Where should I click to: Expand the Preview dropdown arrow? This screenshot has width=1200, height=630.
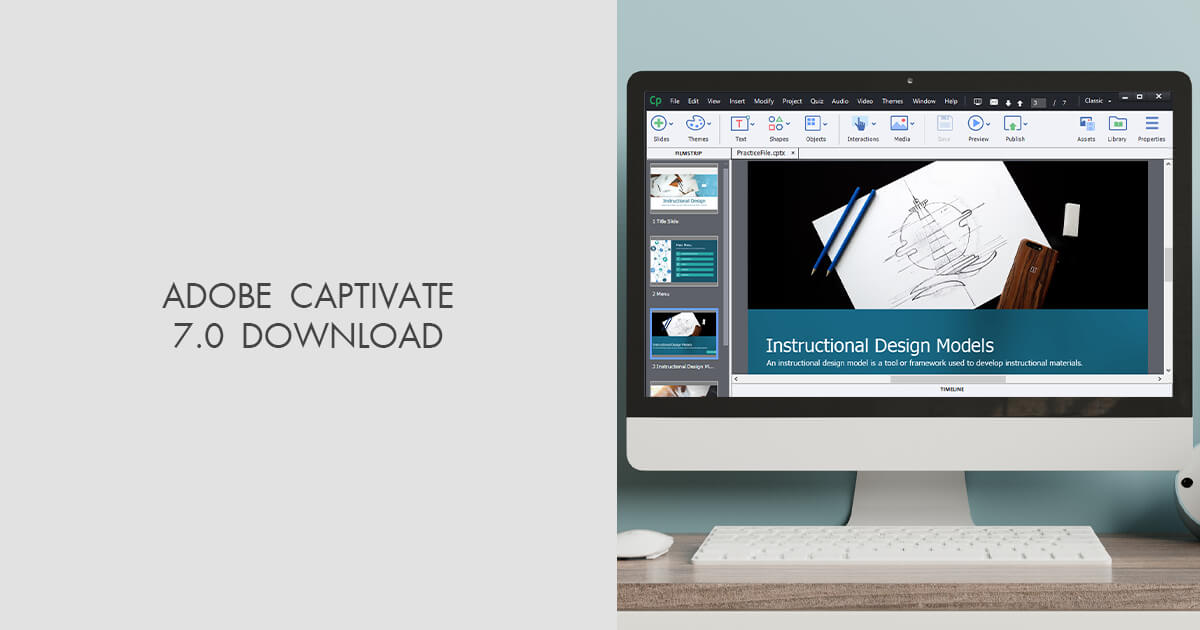click(x=988, y=123)
